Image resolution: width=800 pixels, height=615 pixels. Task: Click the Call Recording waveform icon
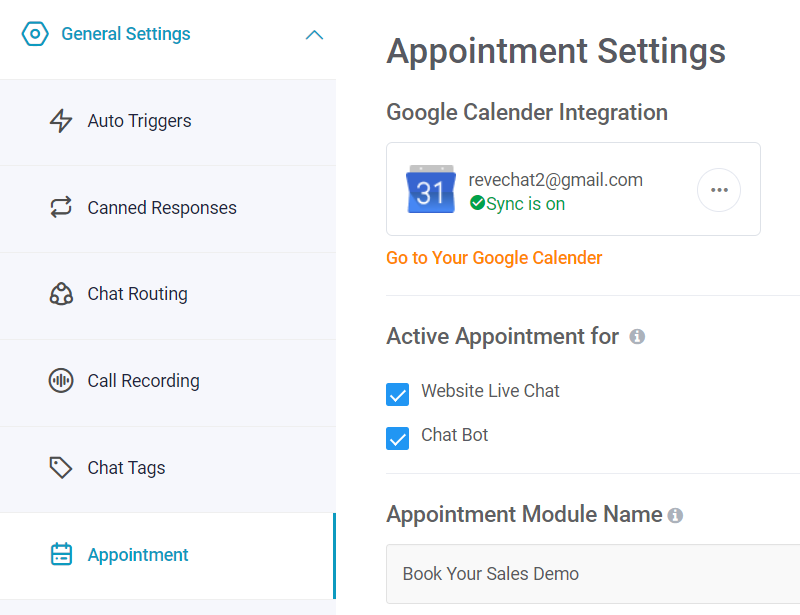(61, 381)
